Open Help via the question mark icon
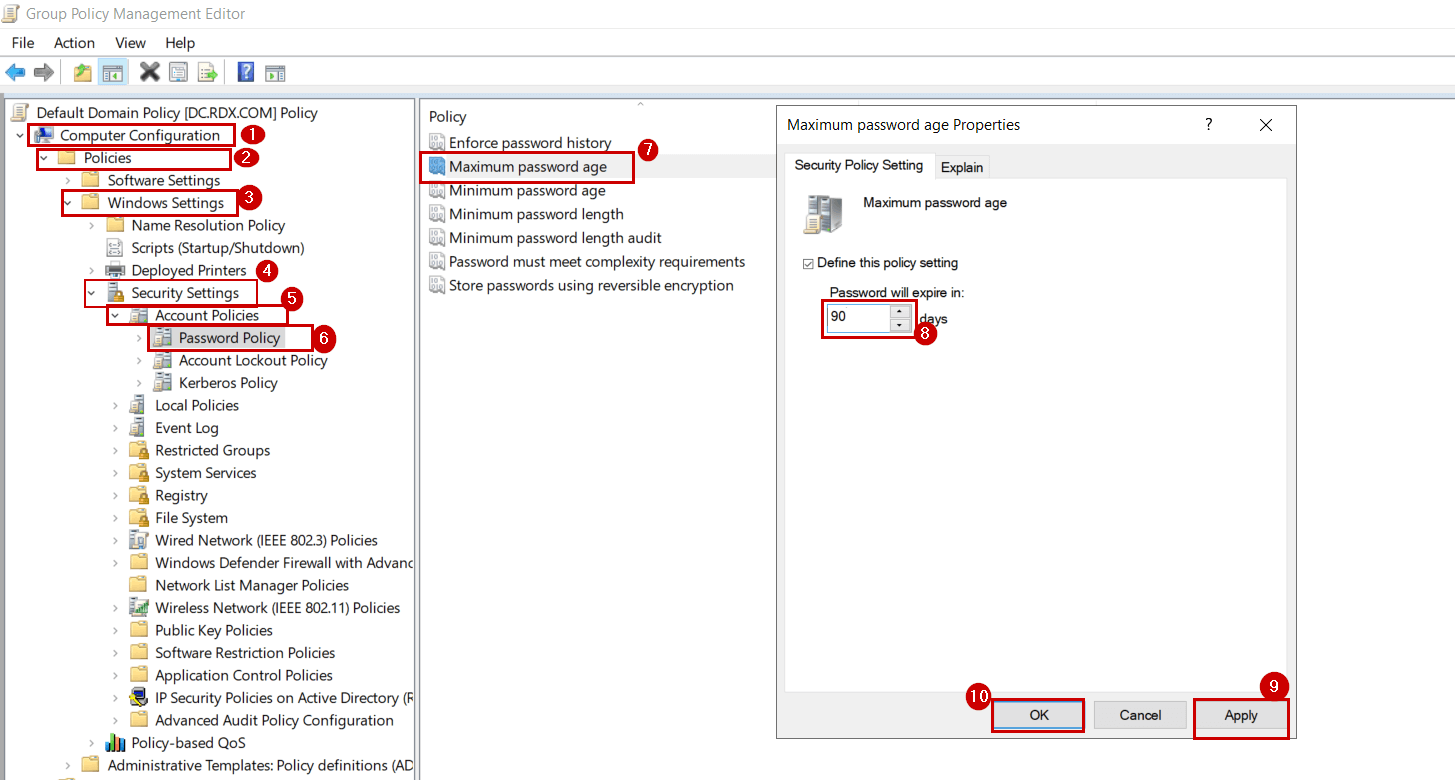 245,71
